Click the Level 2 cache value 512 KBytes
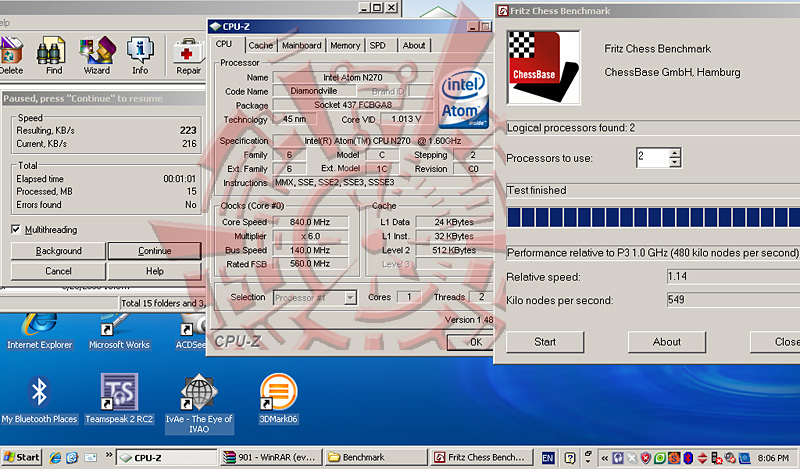The width and height of the screenshot is (800, 469). tap(454, 250)
